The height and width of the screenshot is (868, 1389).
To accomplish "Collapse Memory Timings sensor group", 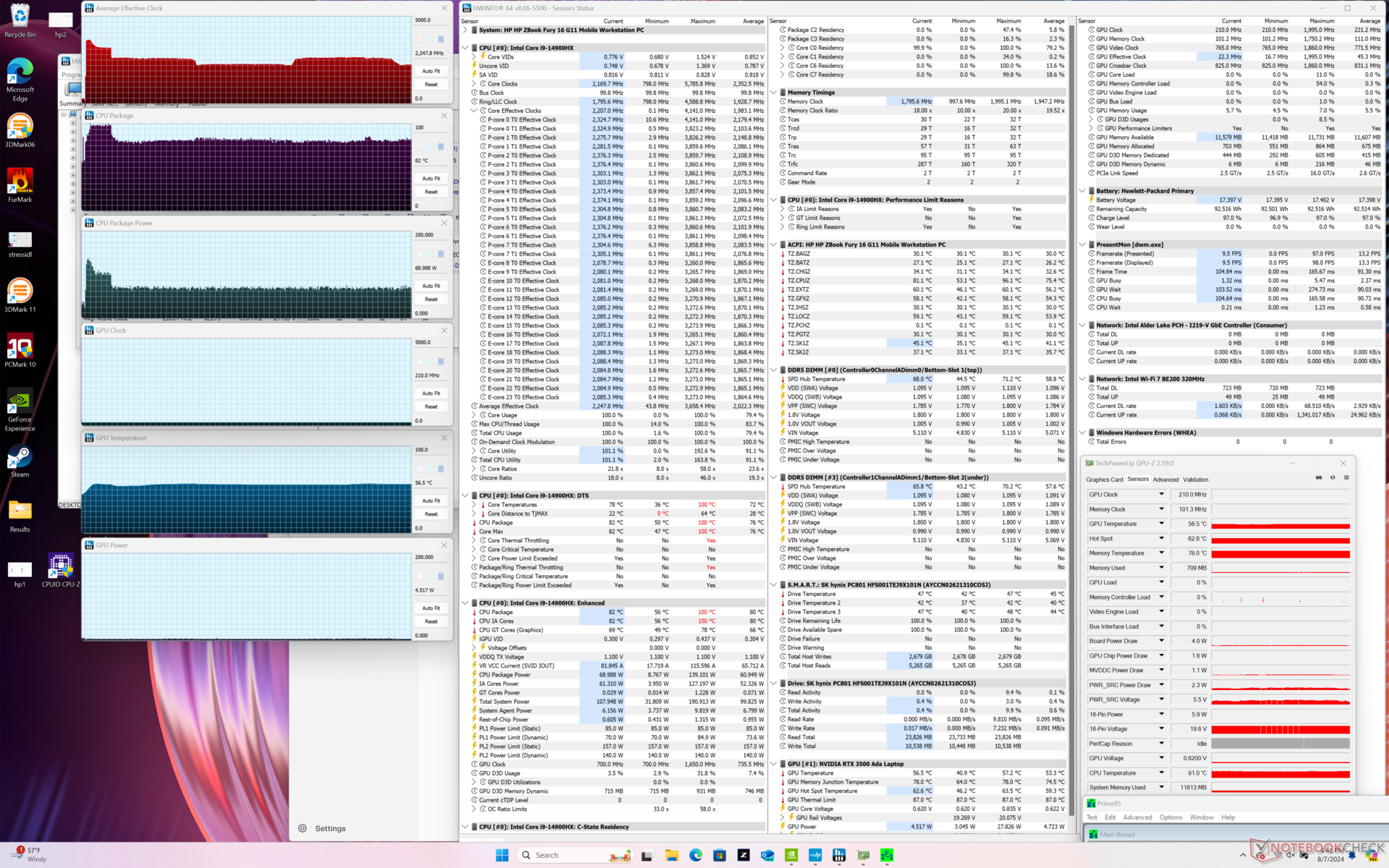I will click(x=773, y=93).
